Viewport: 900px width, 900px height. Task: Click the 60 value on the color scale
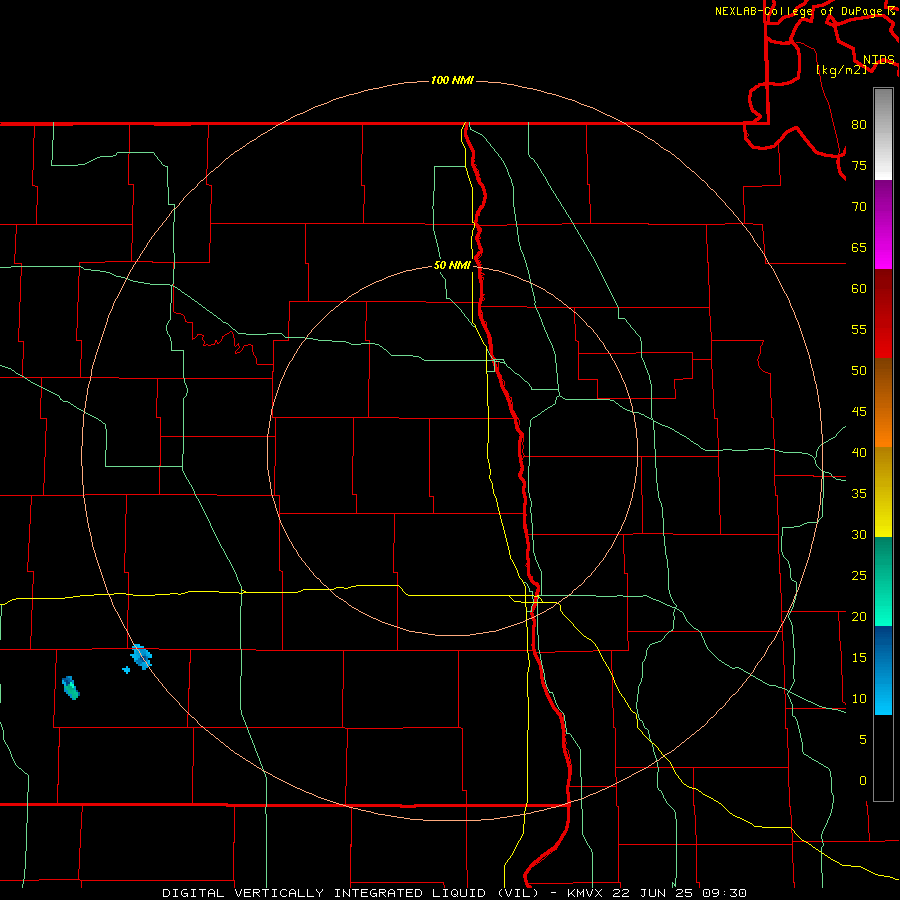coord(859,289)
